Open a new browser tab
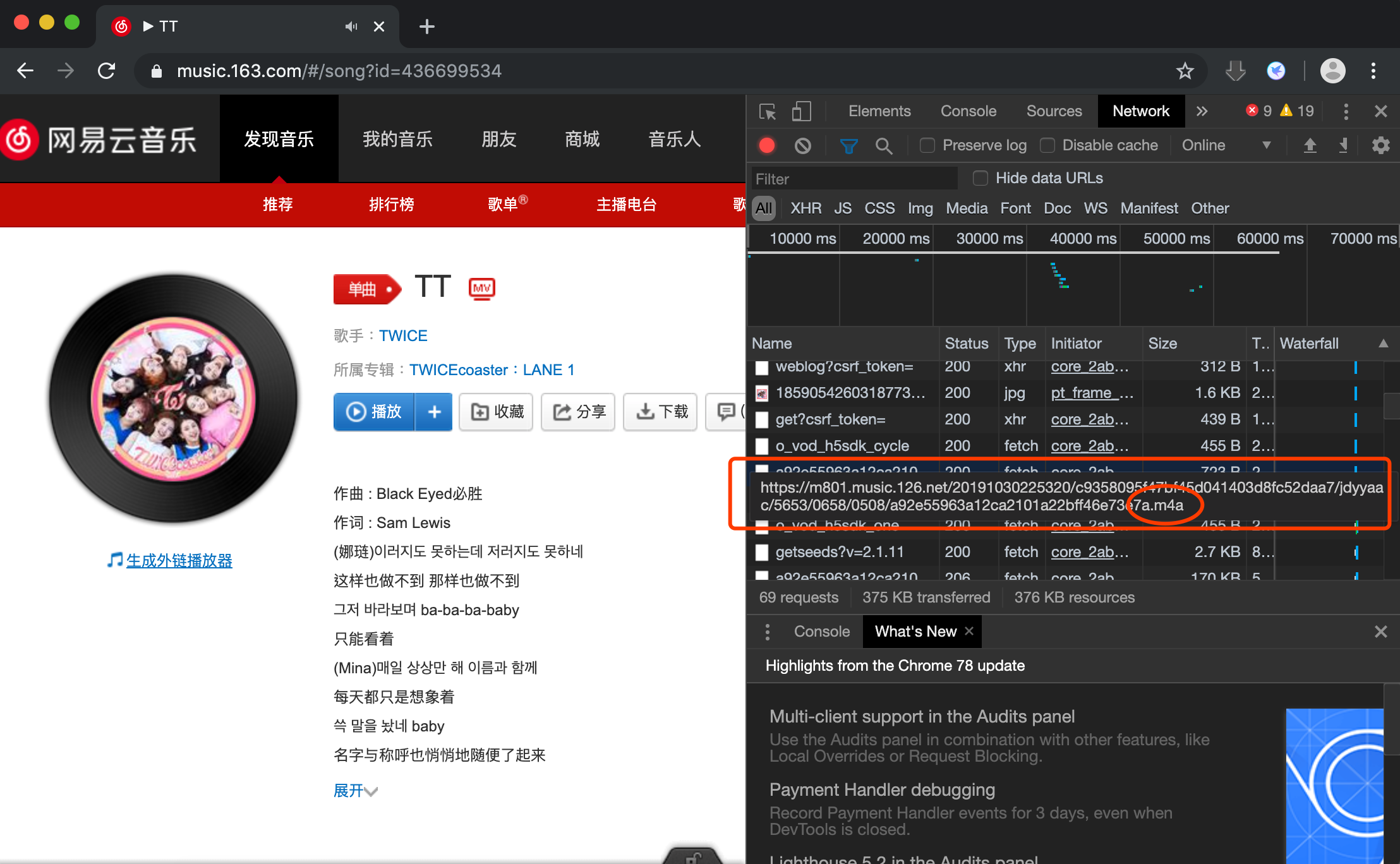Image resolution: width=1400 pixels, height=864 pixels. coord(427,27)
